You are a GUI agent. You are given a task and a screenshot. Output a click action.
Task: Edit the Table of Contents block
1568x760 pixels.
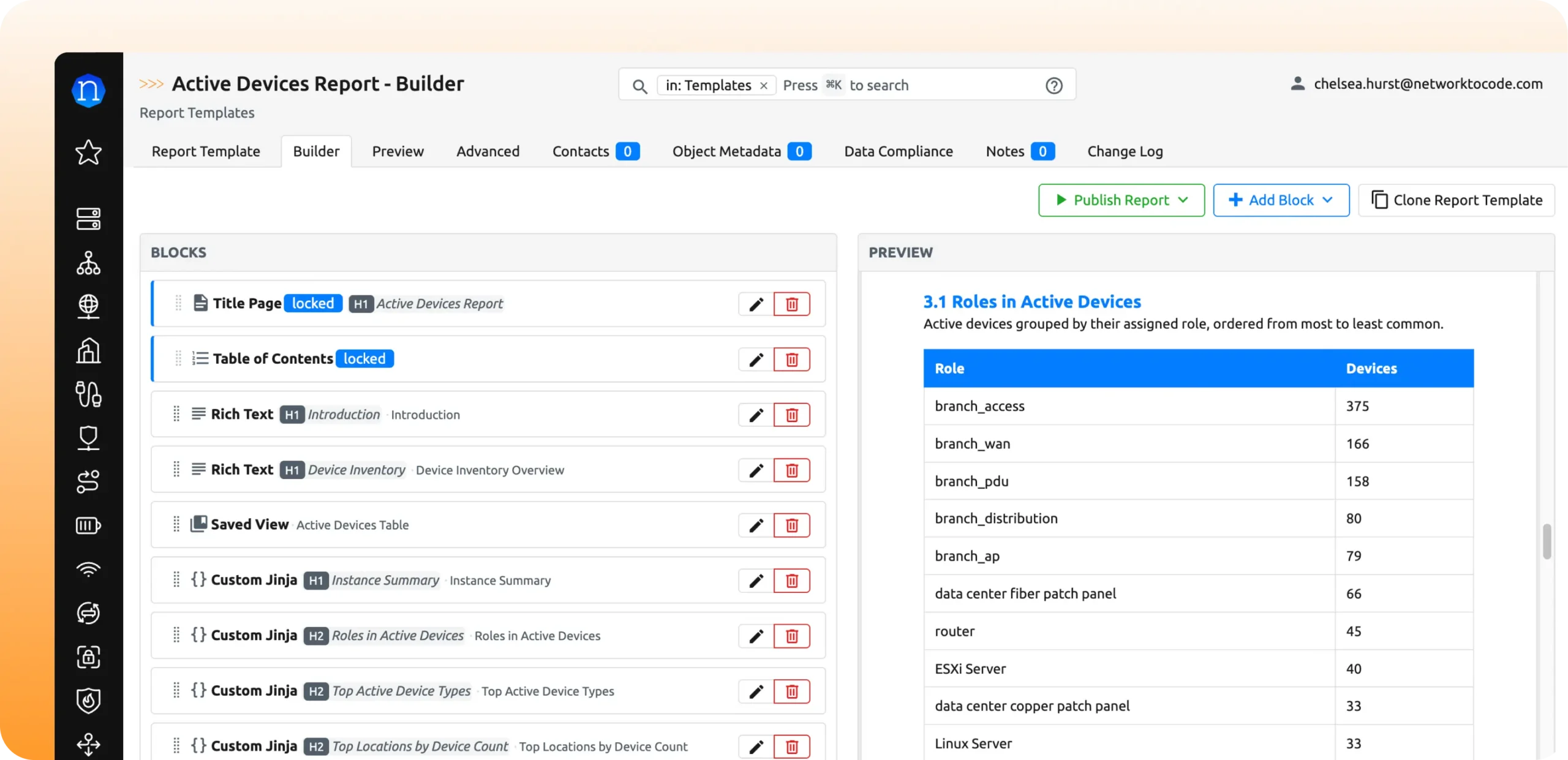tap(756, 359)
